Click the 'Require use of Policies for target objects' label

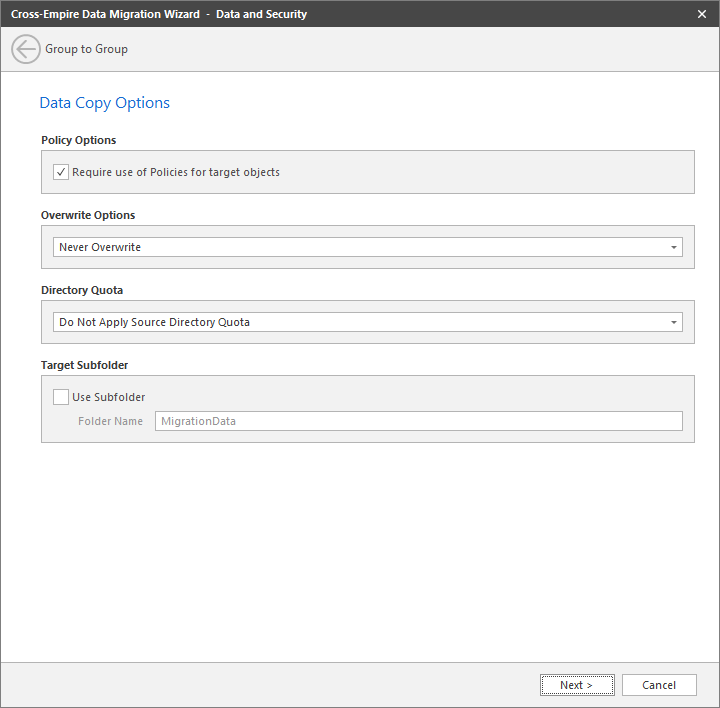pos(176,172)
